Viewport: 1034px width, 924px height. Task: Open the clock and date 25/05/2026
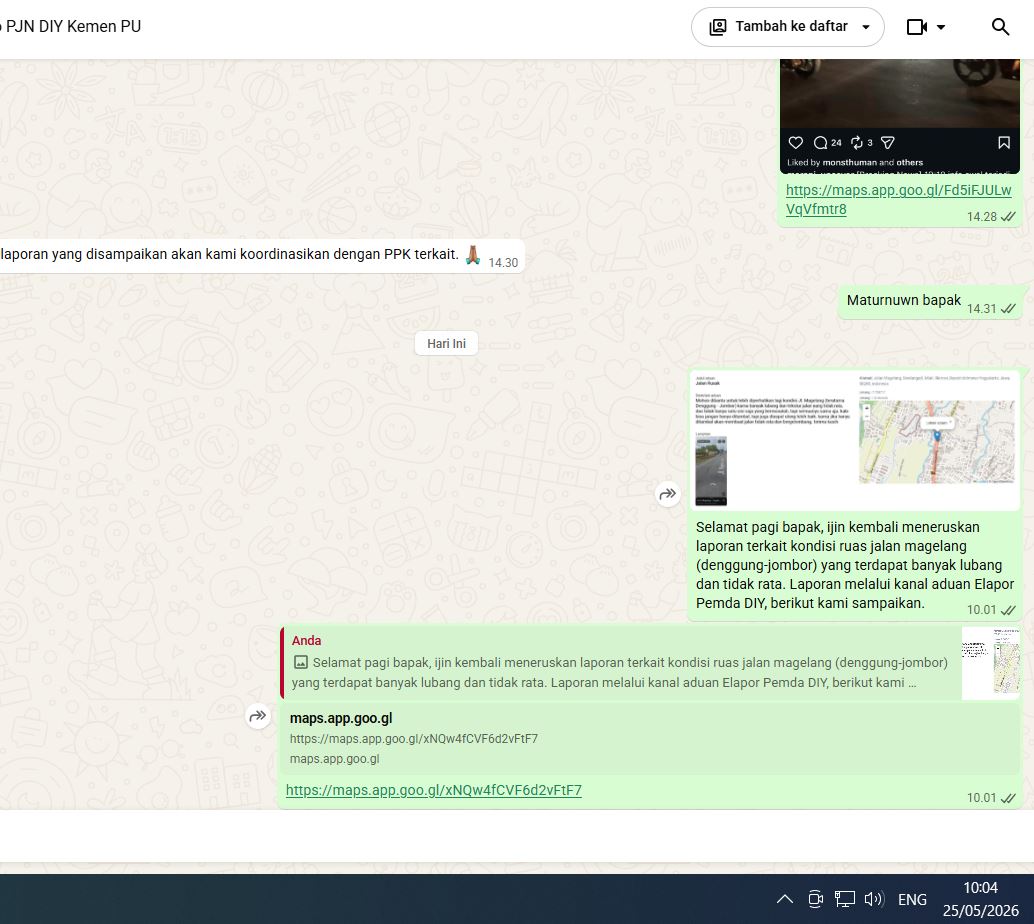981,899
